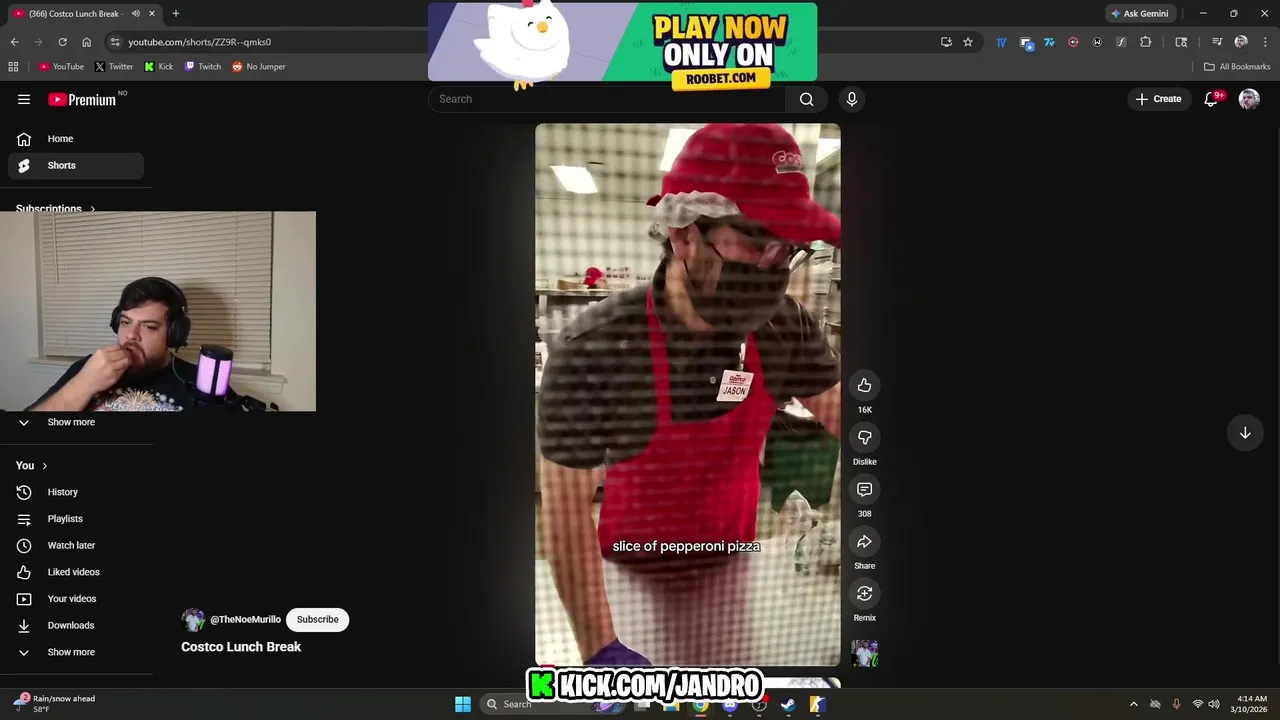Click the YouTube Premium logo
The height and width of the screenshot is (720, 1280).
pyautogui.click(x=82, y=99)
